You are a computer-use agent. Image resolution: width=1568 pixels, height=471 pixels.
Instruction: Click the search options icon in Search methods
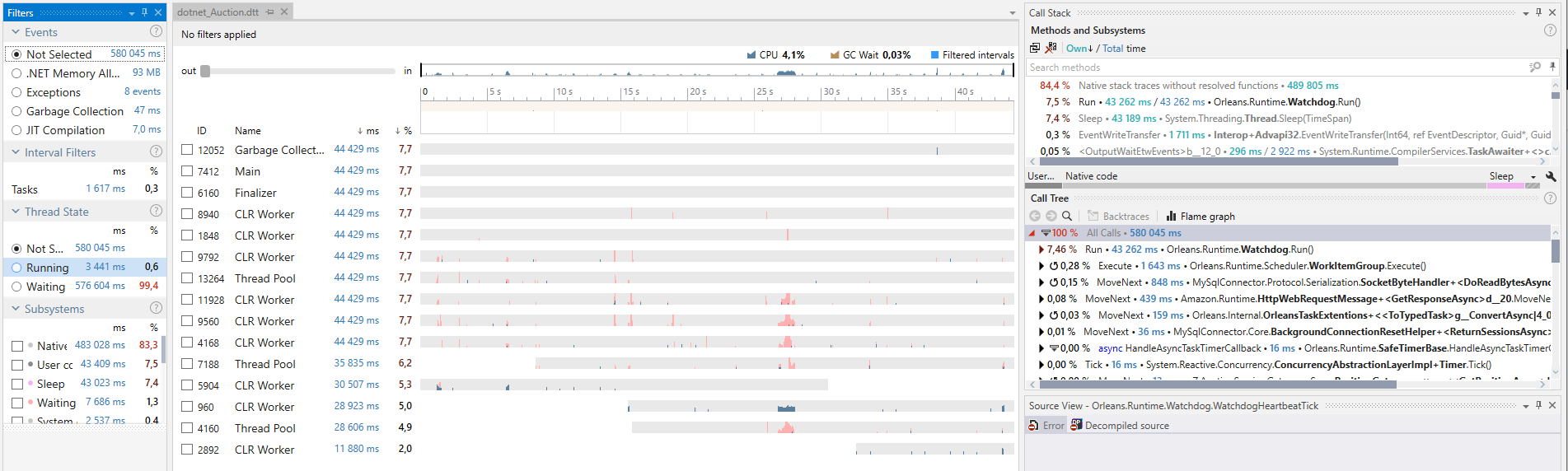[1535, 67]
